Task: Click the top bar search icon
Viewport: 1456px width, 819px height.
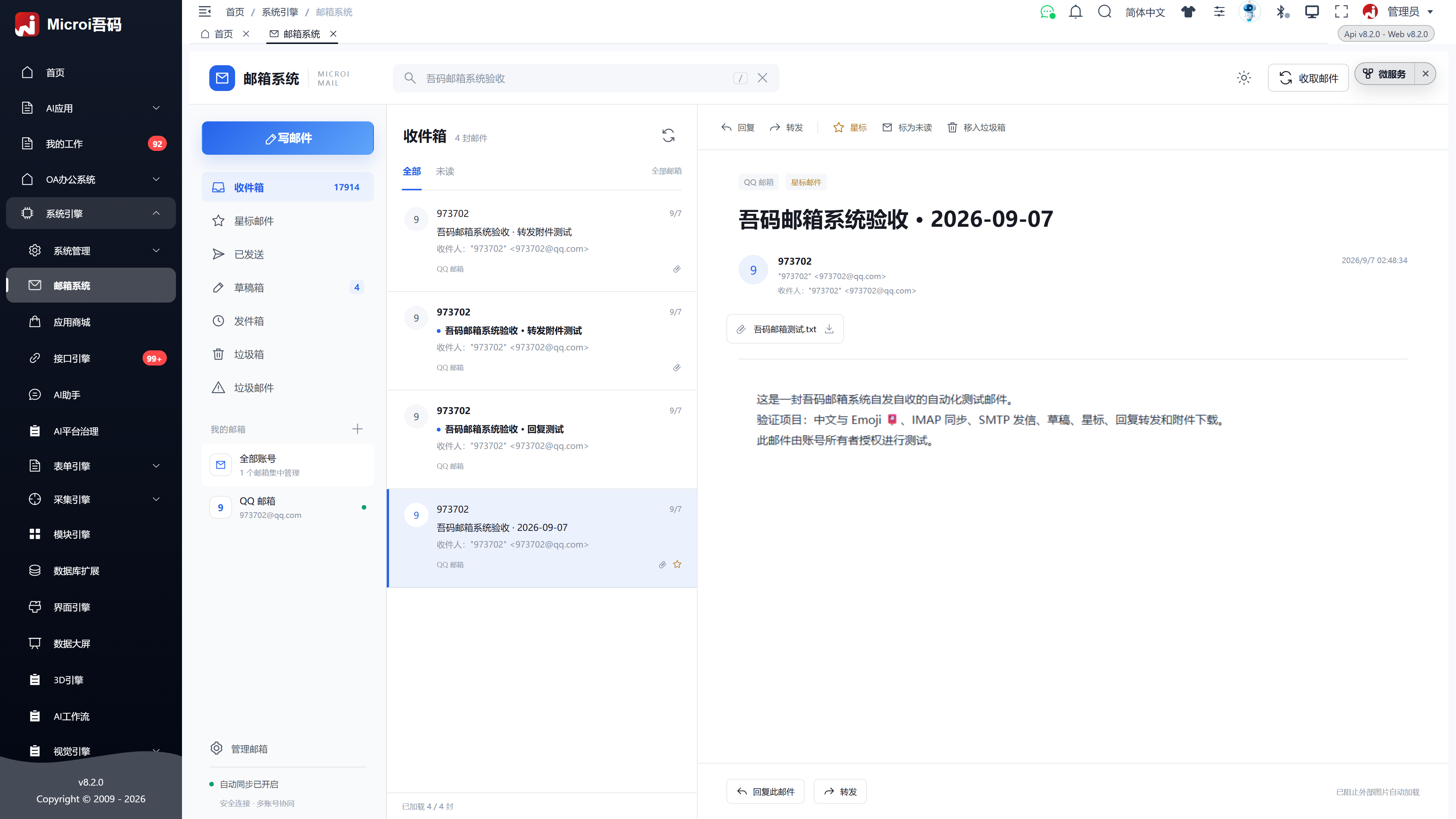Action: tap(1105, 12)
